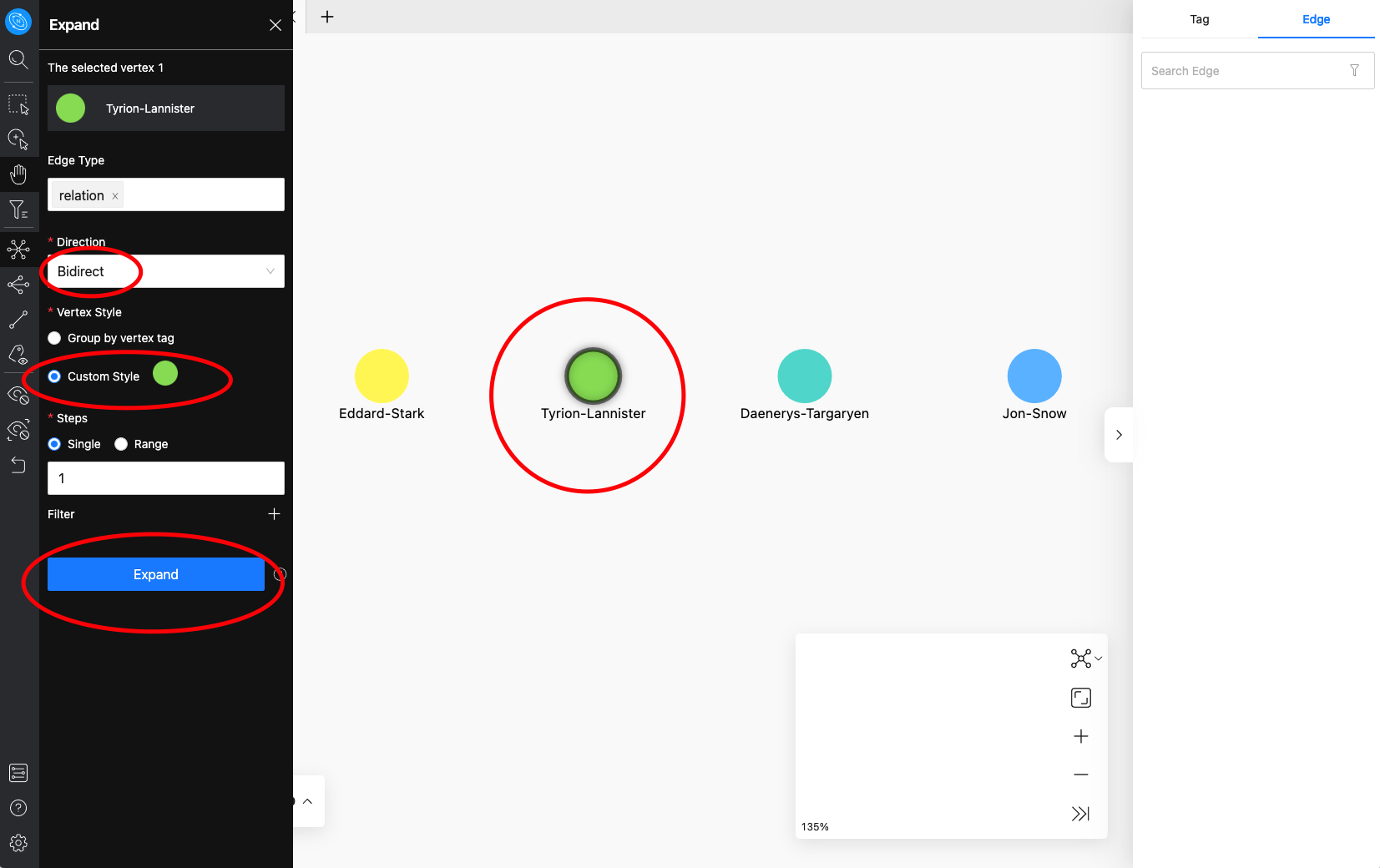Screen dimensions: 1380x868
Task: Click the fit-to-screen icon
Action: pyautogui.click(x=1081, y=698)
